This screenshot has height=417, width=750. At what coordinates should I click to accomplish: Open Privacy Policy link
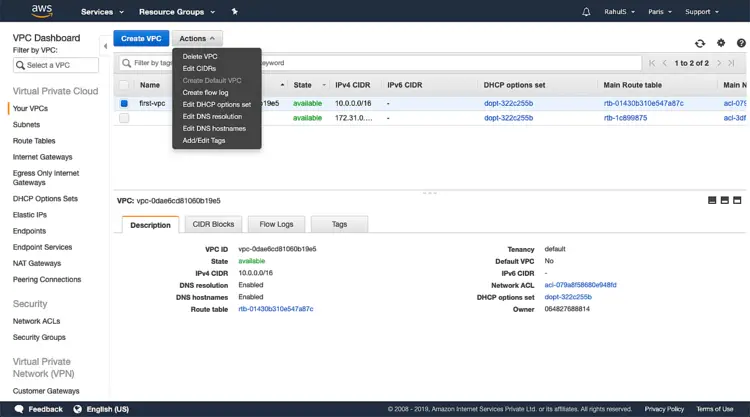point(664,409)
